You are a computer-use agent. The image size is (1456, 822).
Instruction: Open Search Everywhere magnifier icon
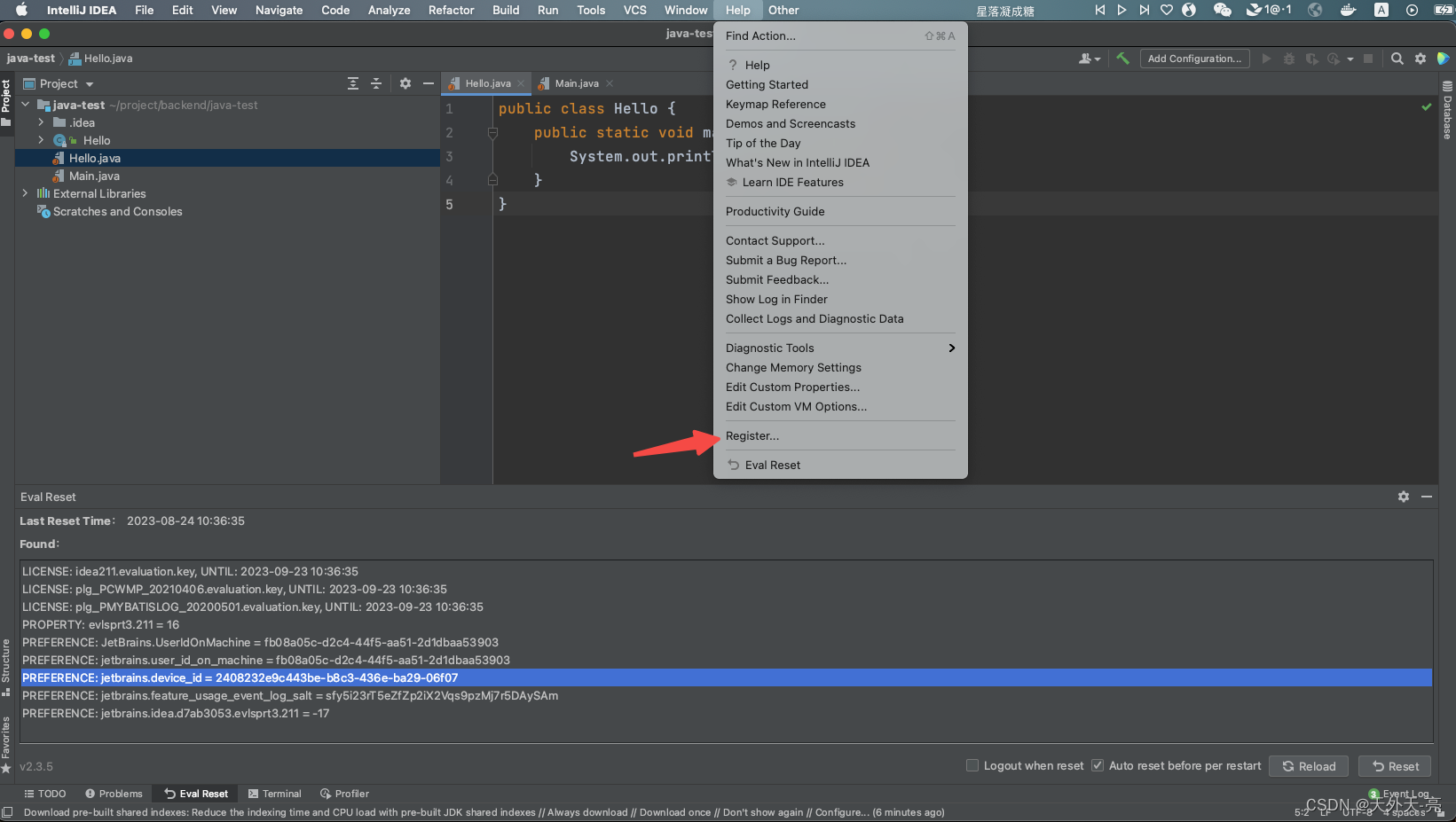(1397, 59)
